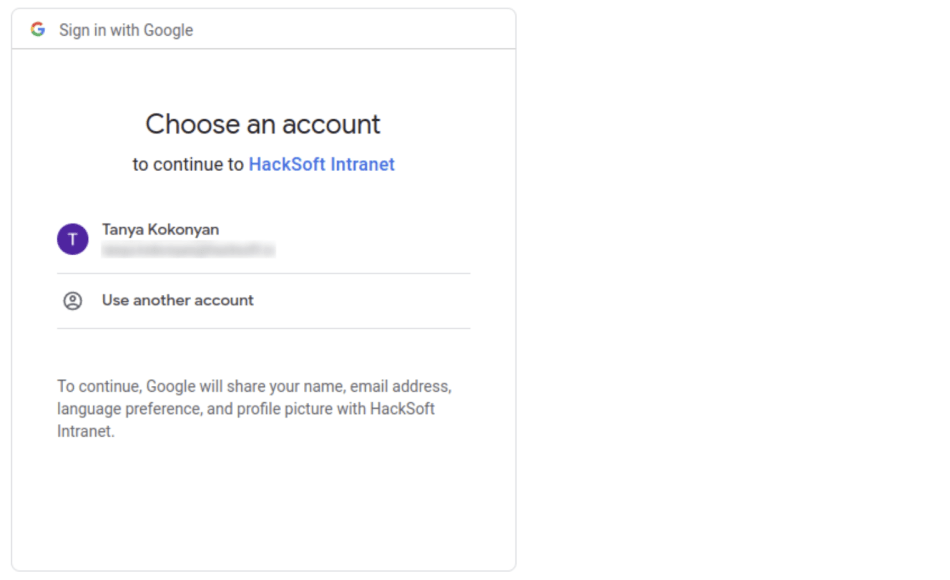Click the person icon for another account
950x580 pixels.
pyautogui.click(x=73, y=301)
